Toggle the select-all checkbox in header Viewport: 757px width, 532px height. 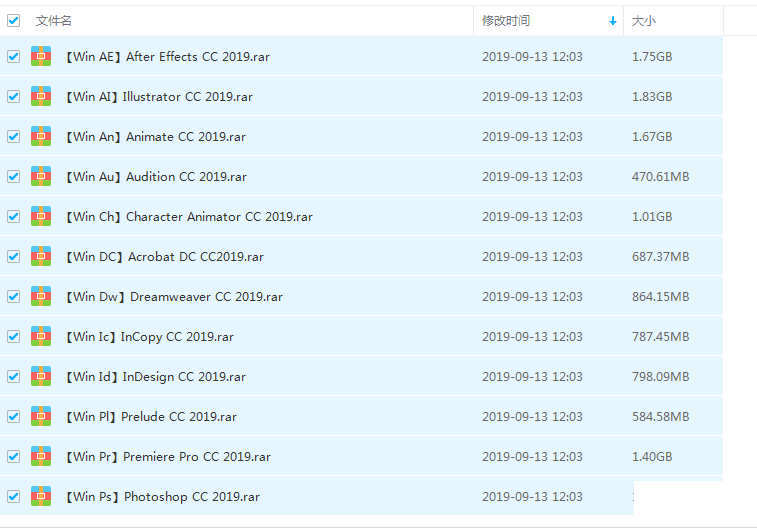point(14,21)
